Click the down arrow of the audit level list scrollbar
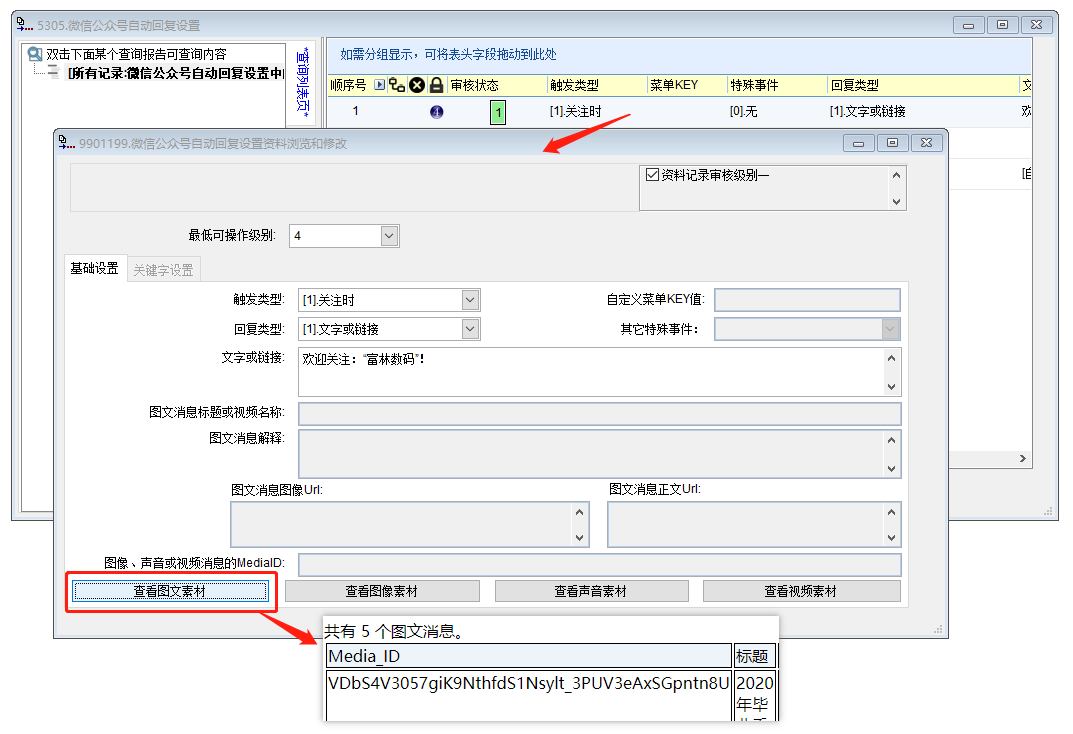 click(x=896, y=202)
